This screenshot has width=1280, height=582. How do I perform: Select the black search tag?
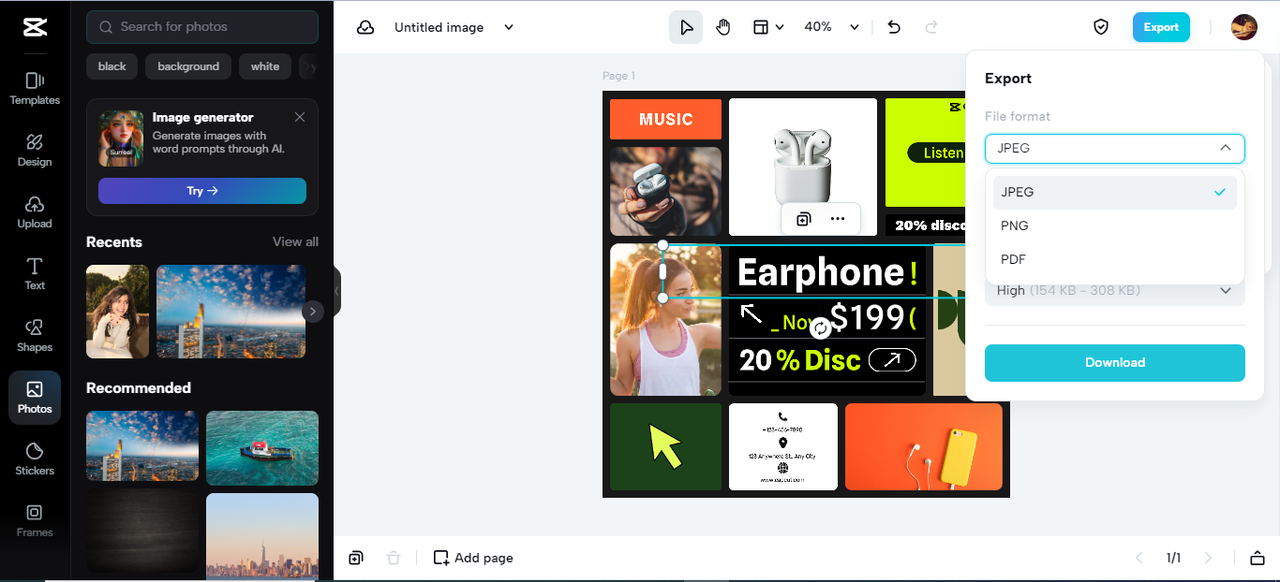pyautogui.click(x=112, y=67)
